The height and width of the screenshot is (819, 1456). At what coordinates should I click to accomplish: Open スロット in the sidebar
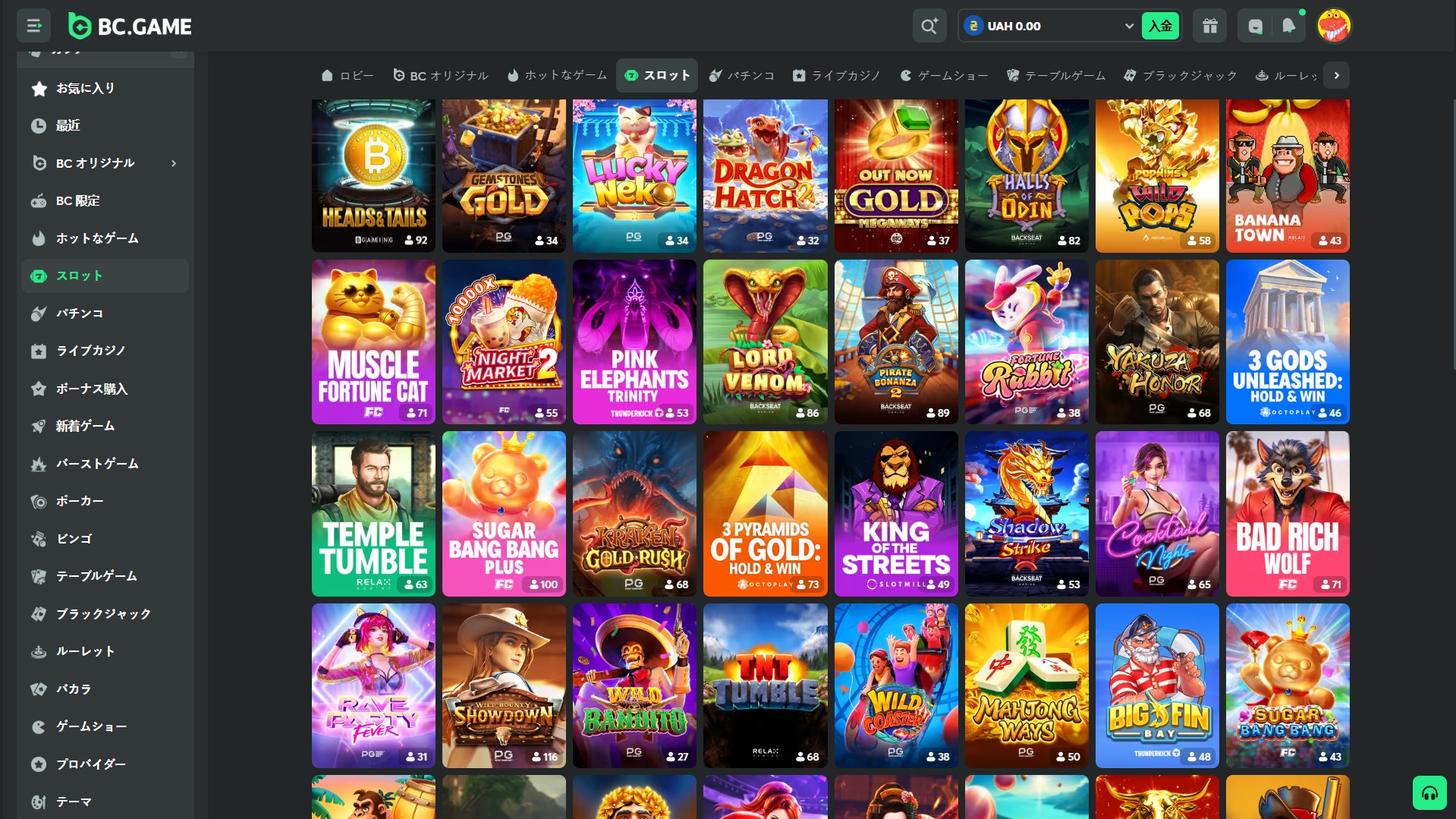(105, 276)
